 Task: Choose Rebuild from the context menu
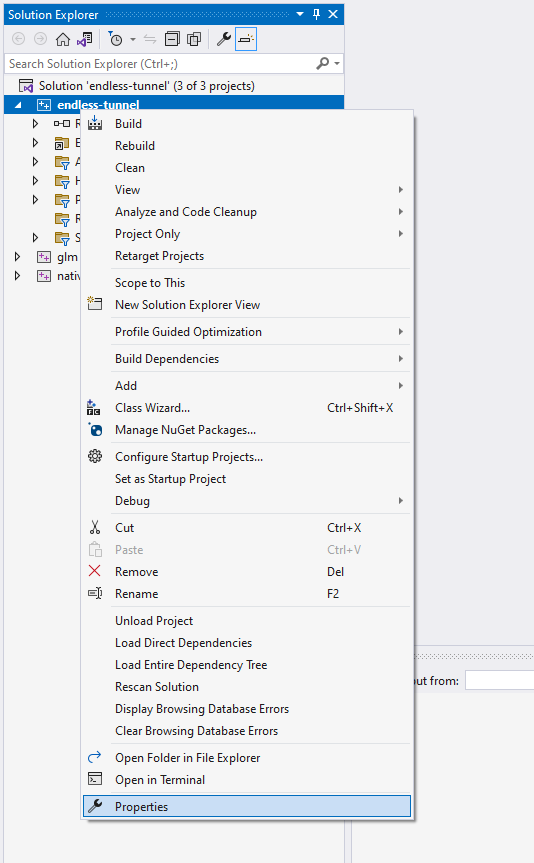tap(247, 146)
